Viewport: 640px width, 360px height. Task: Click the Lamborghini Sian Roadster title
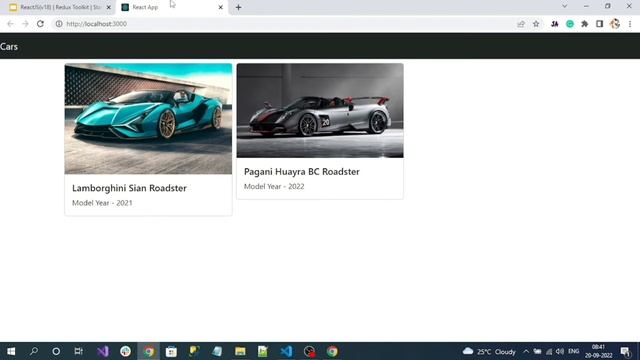pos(129,188)
